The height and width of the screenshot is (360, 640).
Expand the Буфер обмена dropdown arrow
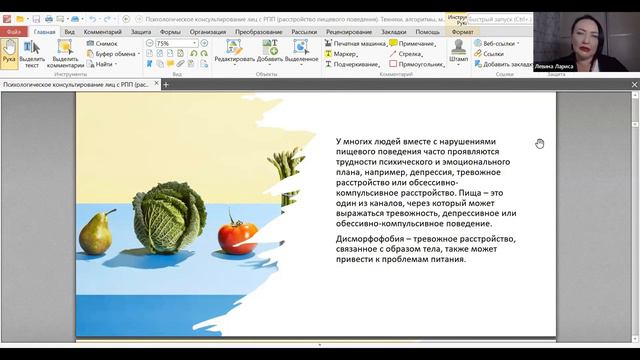click(x=139, y=54)
